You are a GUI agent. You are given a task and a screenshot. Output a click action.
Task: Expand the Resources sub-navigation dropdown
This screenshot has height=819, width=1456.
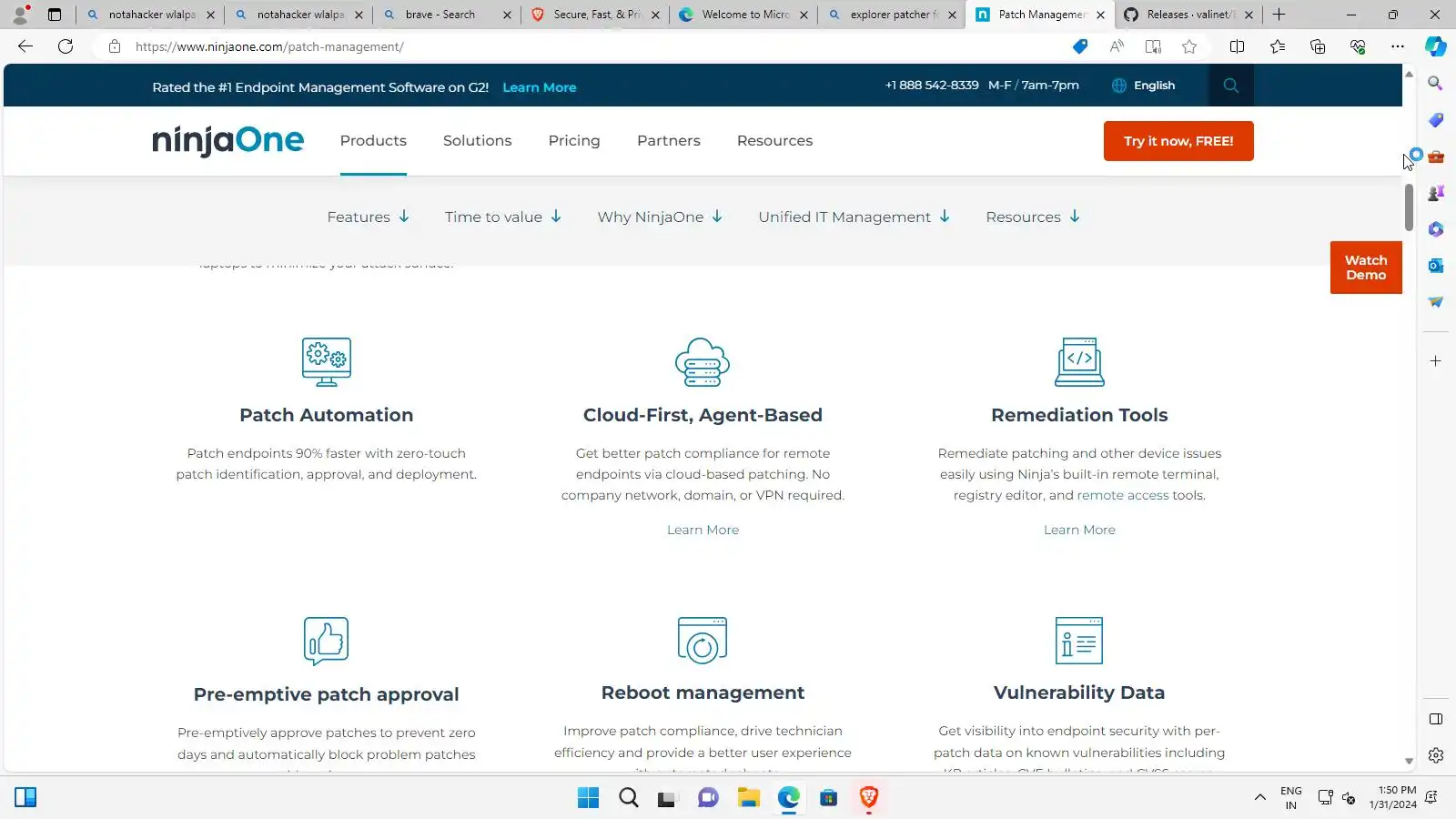[x=1034, y=217]
